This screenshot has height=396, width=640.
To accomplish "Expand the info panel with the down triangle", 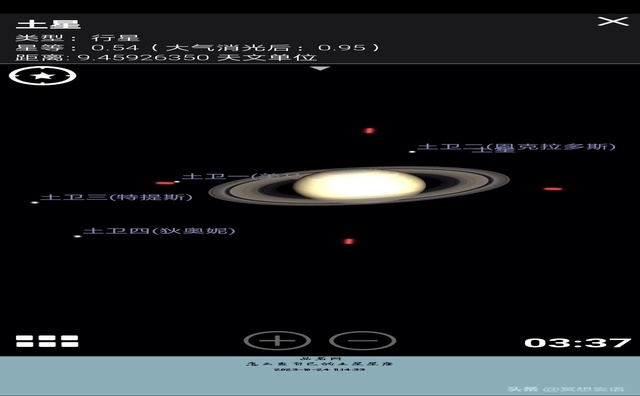I will point(320,68).
